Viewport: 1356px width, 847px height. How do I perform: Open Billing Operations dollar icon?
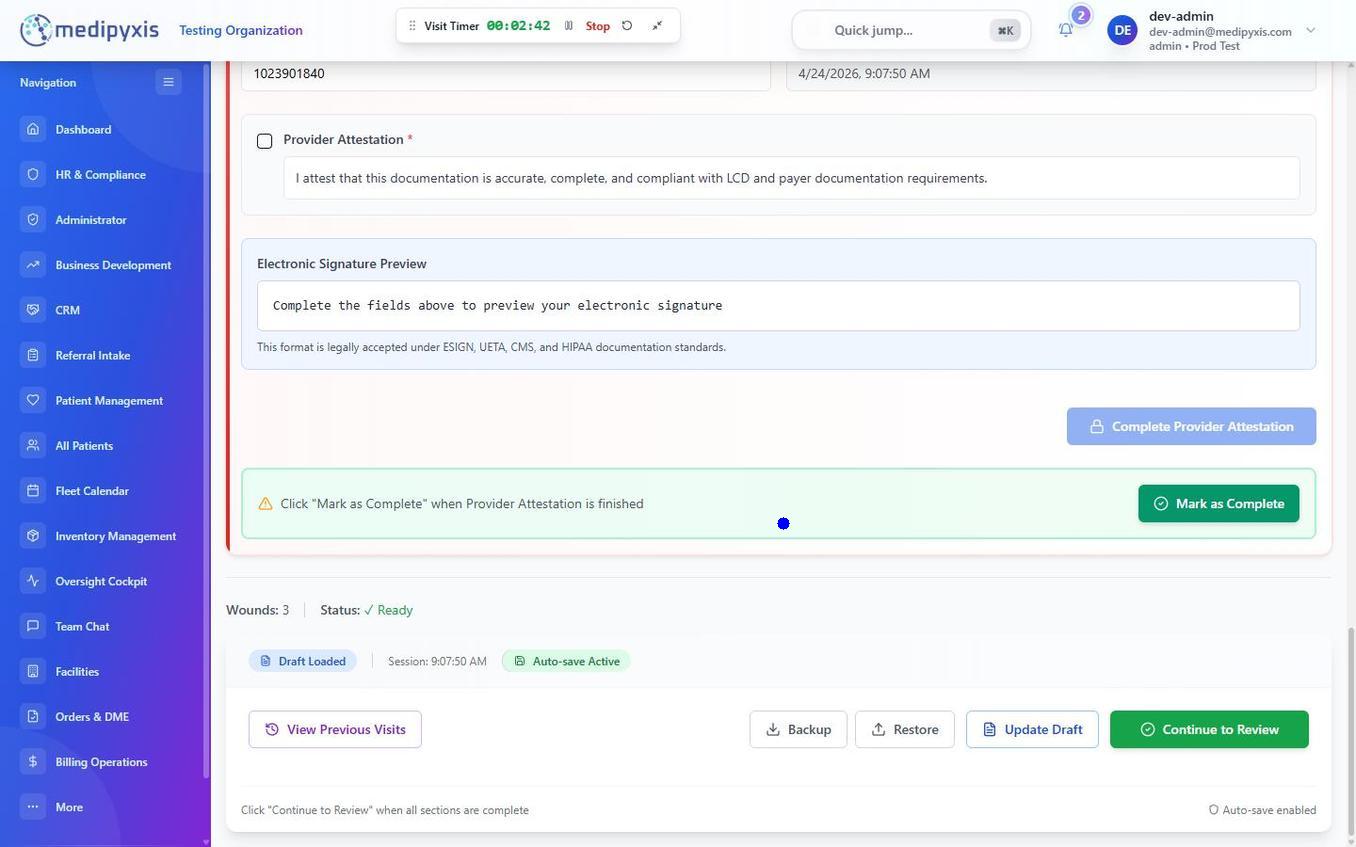click(x=33, y=762)
